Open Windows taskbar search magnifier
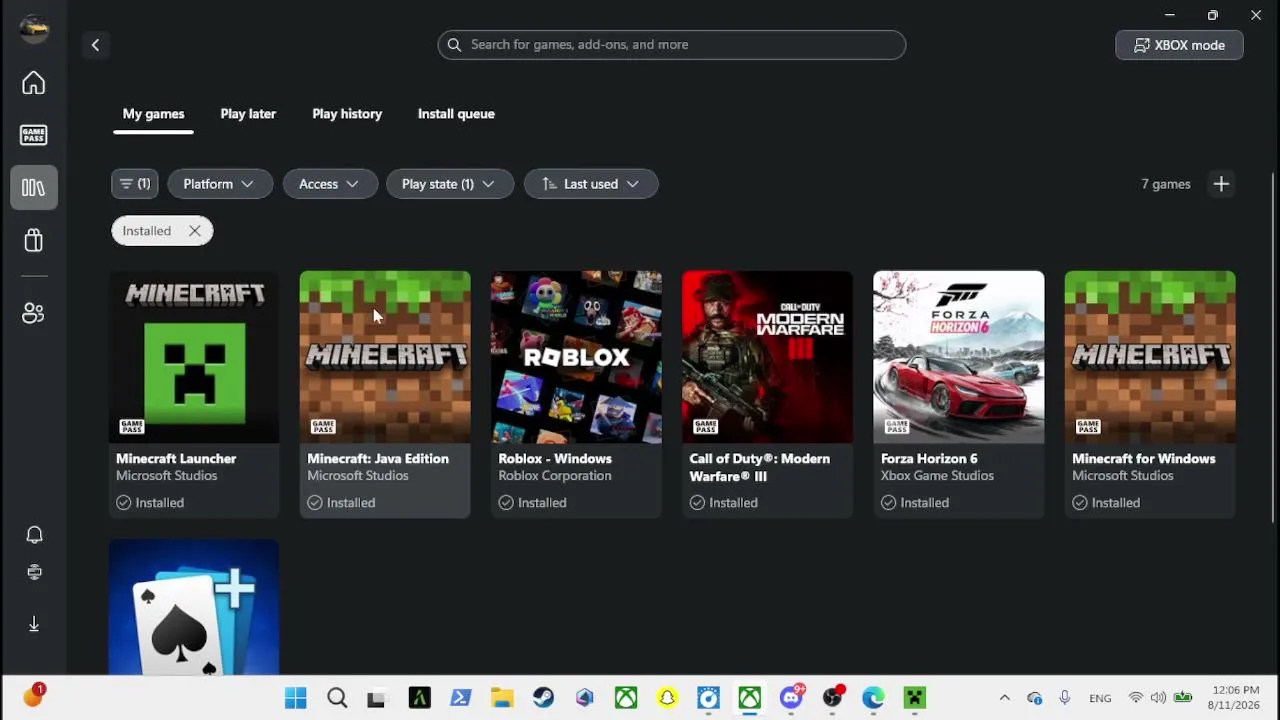This screenshot has width=1280, height=720. click(337, 698)
